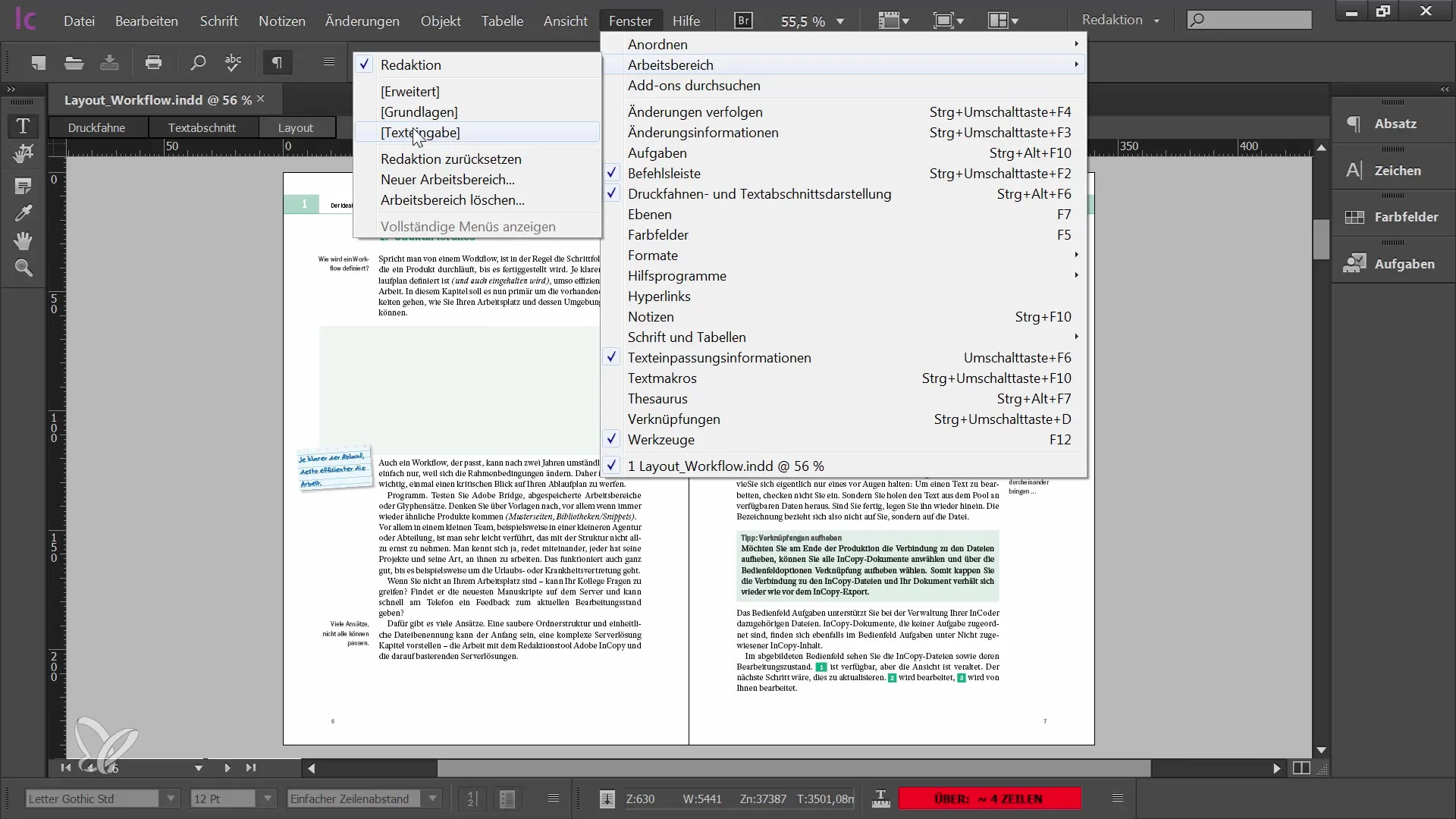The width and height of the screenshot is (1456, 819).
Task: Click Änderungen verfolgen menu item
Action: [x=695, y=111]
